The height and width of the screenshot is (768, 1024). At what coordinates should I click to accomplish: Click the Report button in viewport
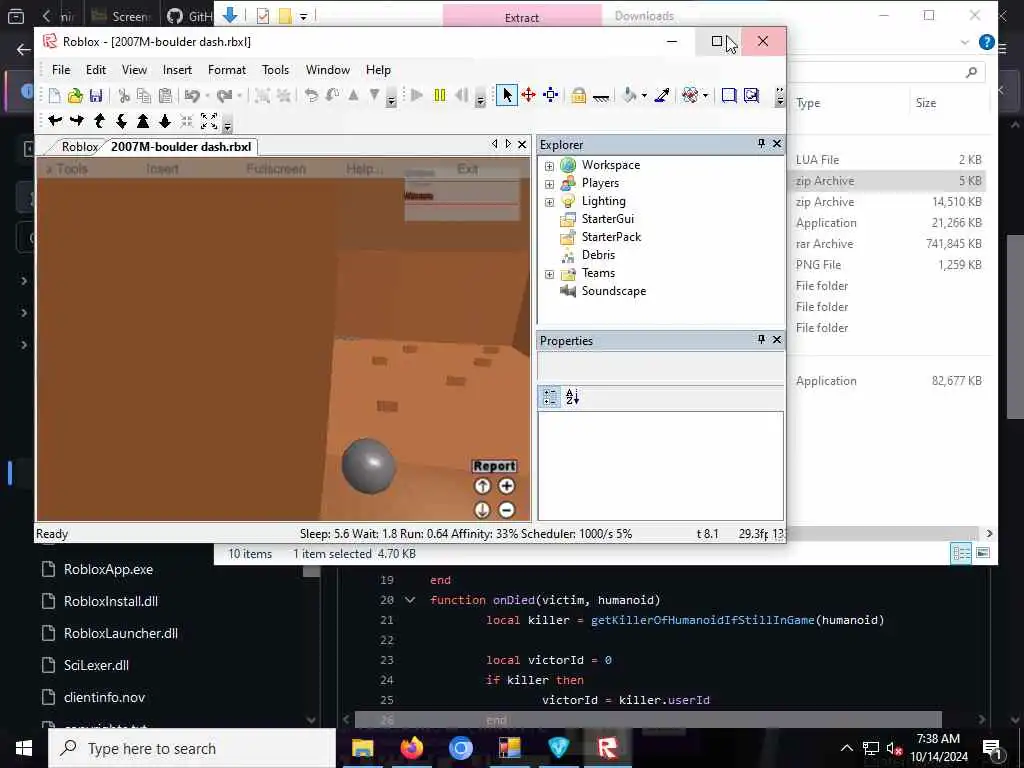(x=494, y=466)
